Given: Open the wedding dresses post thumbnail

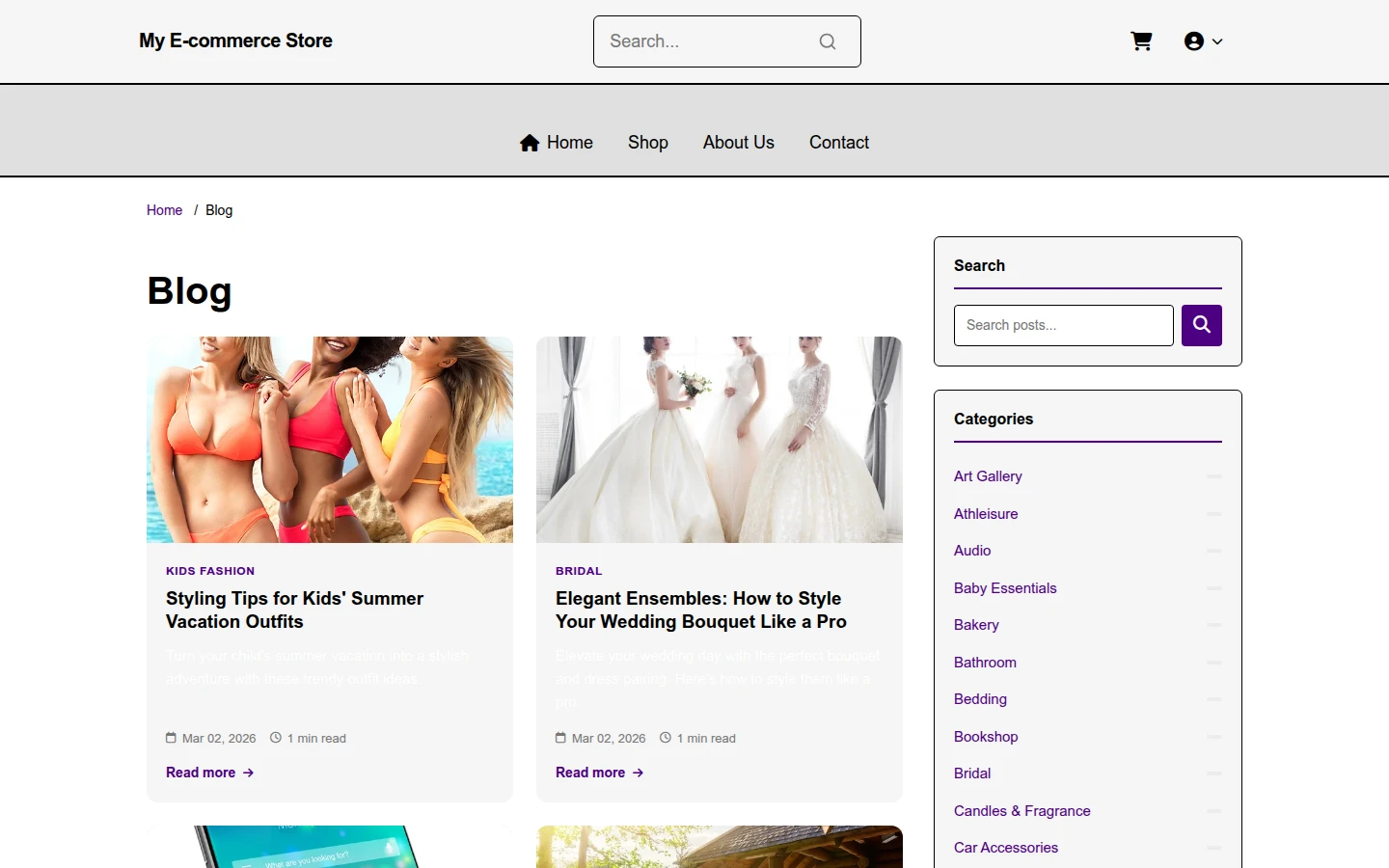Looking at the screenshot, I should [x=720, y=440].
